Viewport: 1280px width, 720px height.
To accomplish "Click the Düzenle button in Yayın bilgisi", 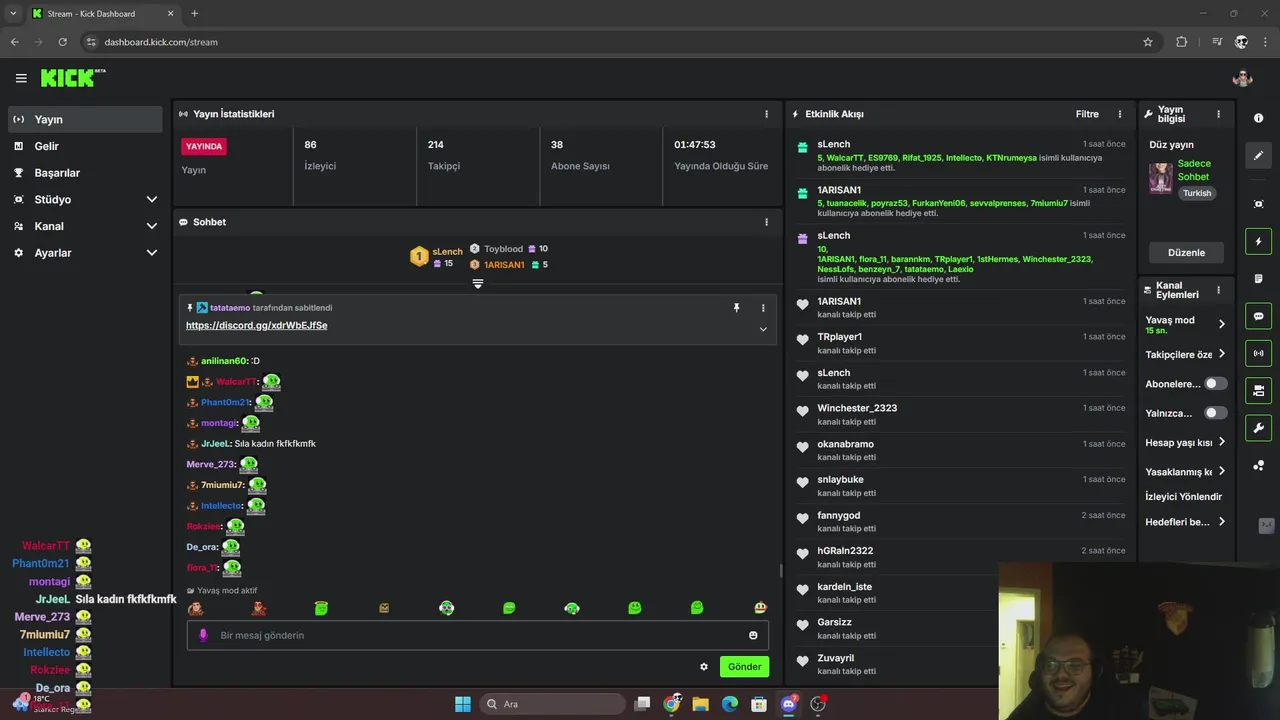I will point(1186,252).
